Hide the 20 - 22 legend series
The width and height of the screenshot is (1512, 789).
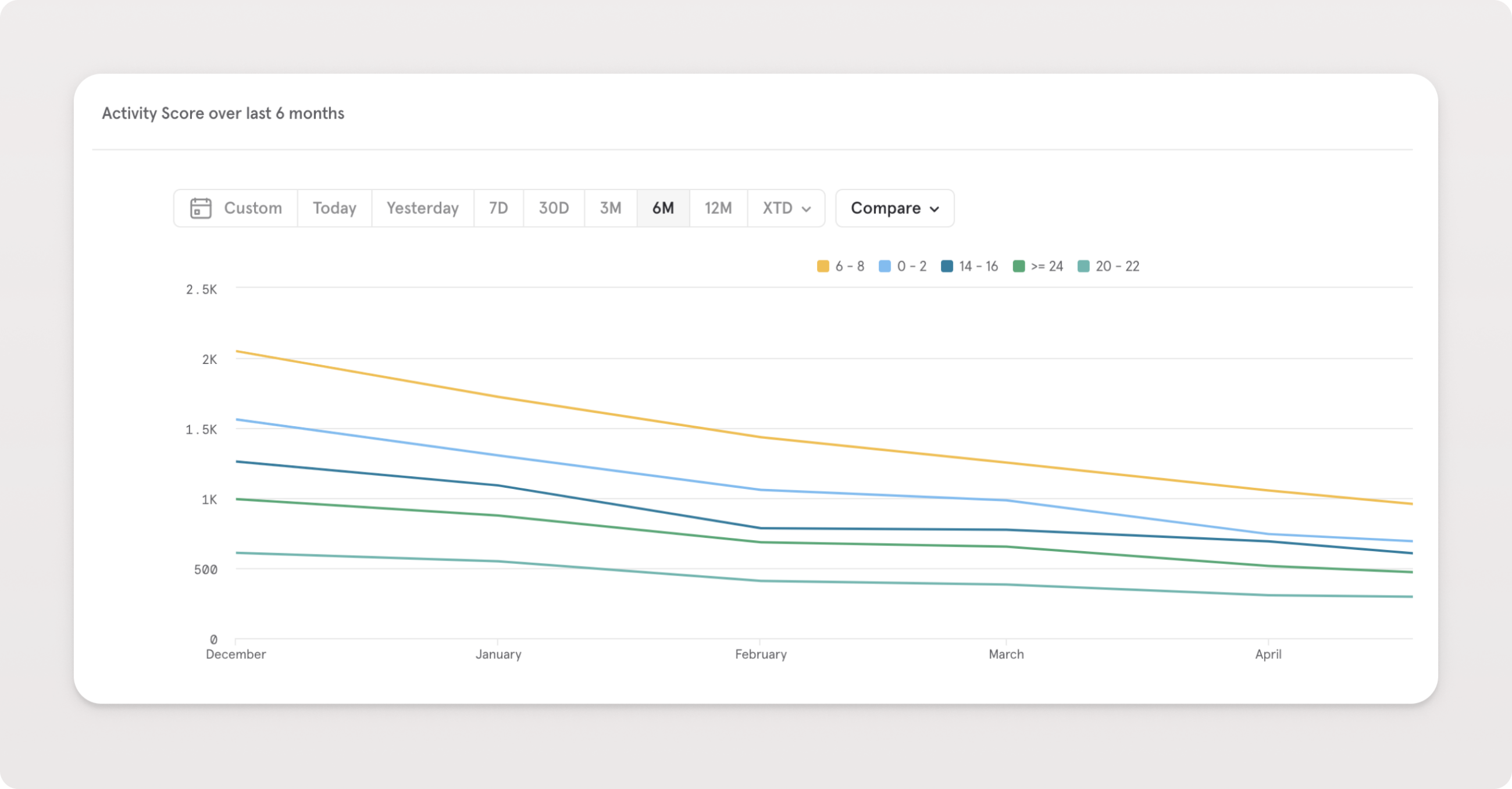point(1109,266)
